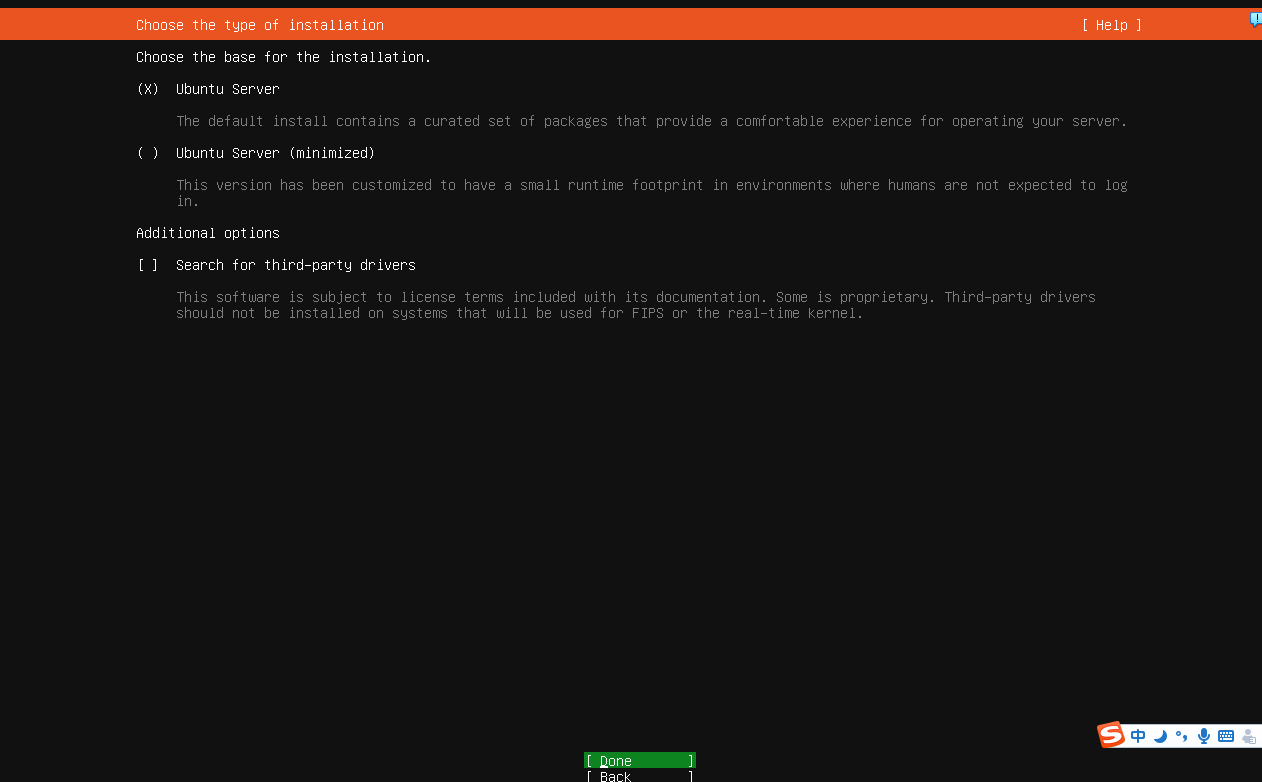Click the 'Ubuntu Server (minimized)' label text

tap(276, 153)
